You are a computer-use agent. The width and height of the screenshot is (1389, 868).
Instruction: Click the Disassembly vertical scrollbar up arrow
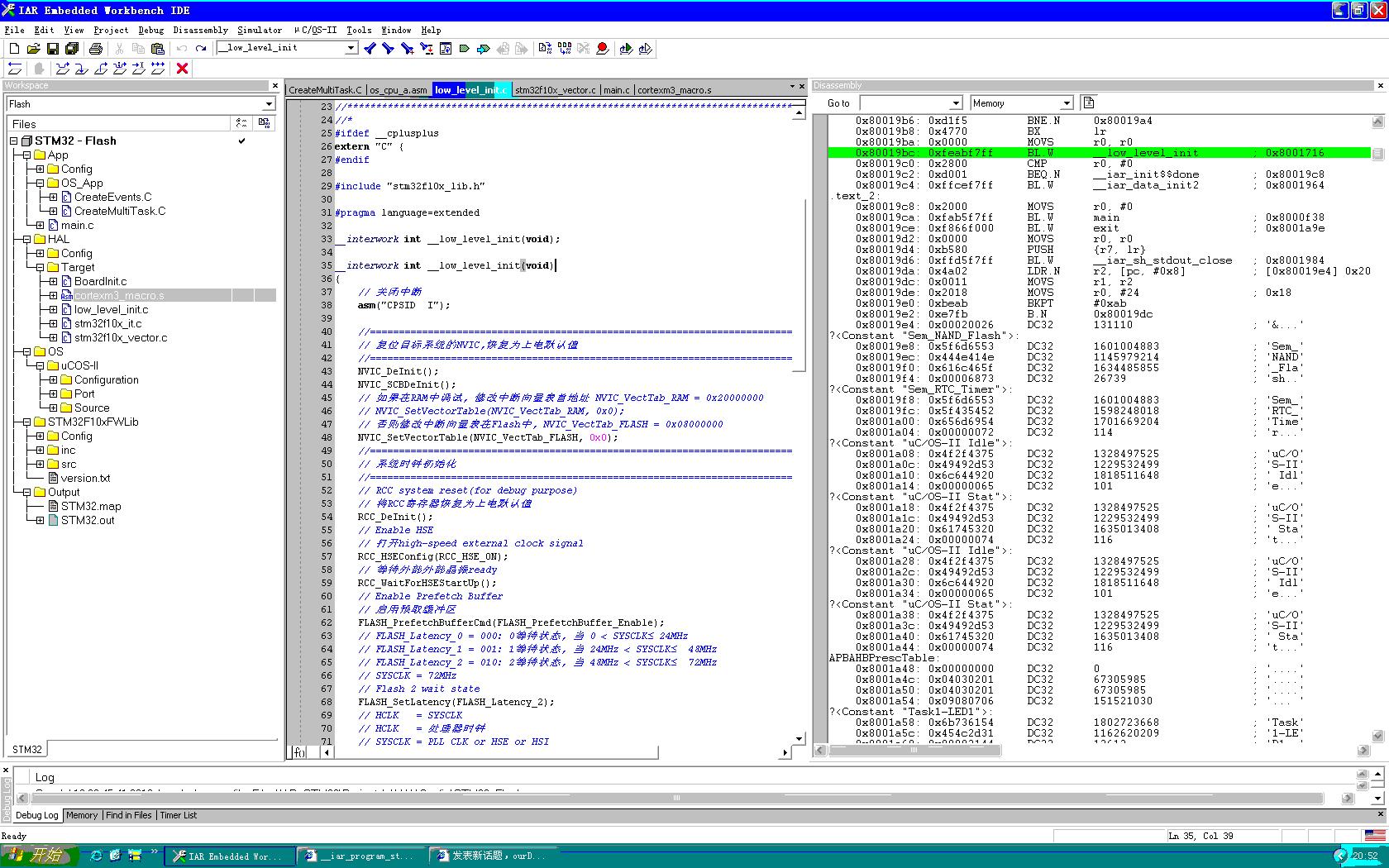(1377, 122)
